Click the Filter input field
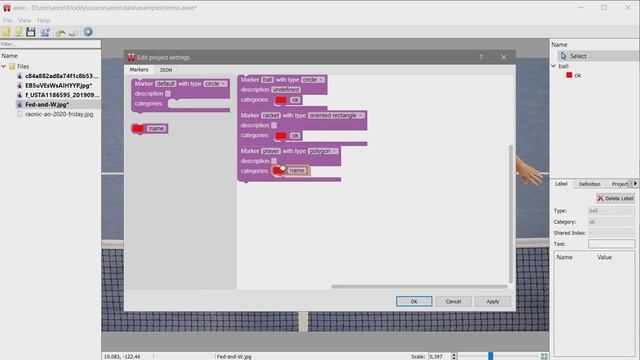This screenshot has width=640, height=360. point(50,44)
